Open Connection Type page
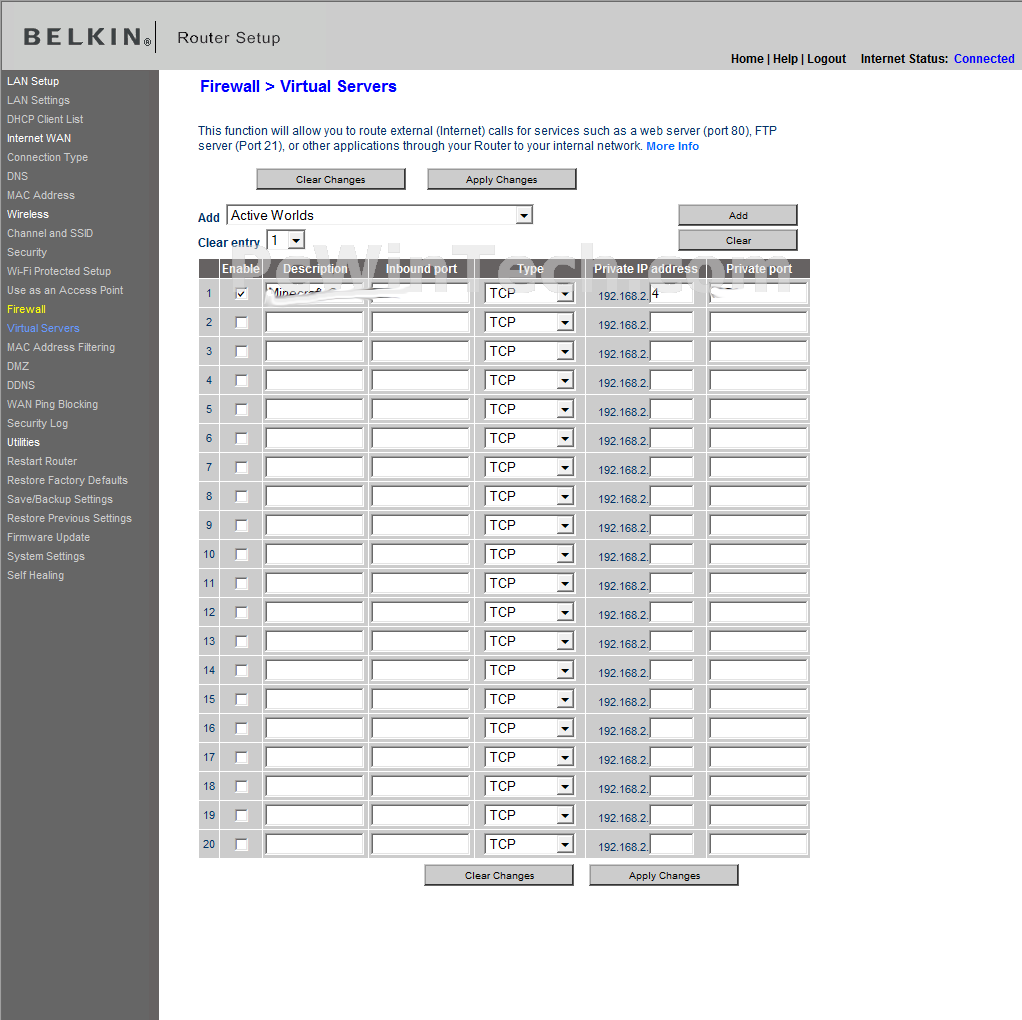This screenshot has width=1022, height=1020. [48, 157]
